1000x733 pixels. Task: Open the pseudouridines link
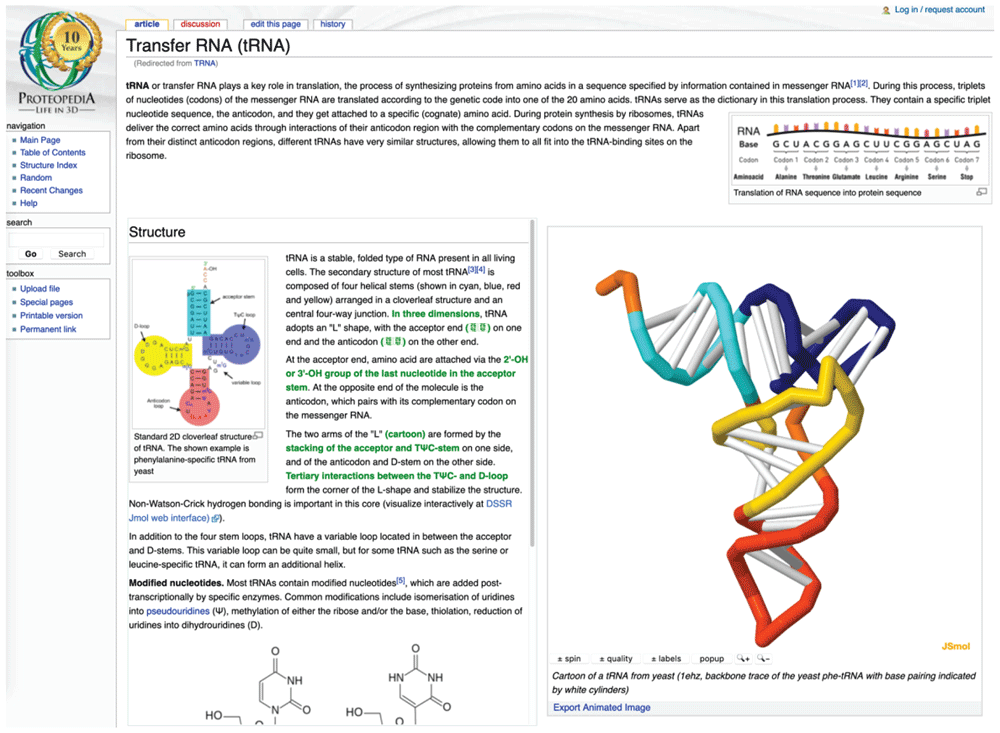(x=178, y=611)
